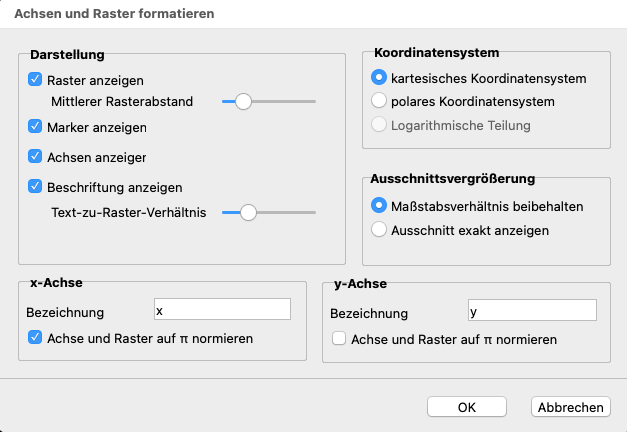Select kartesisches Koordinatensystem radio button
This screenshot has width=627, height=432.
pos(379,78)
